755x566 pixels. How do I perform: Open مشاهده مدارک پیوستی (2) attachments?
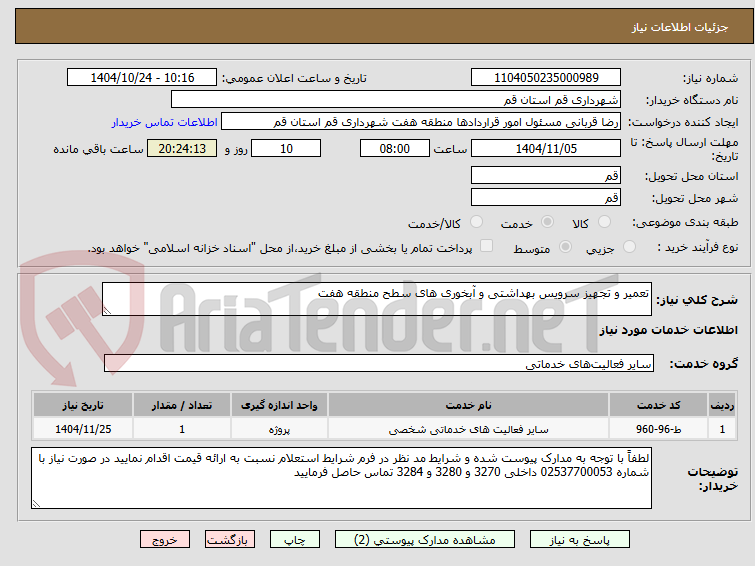pyautogui.click(x=425, y=540)
